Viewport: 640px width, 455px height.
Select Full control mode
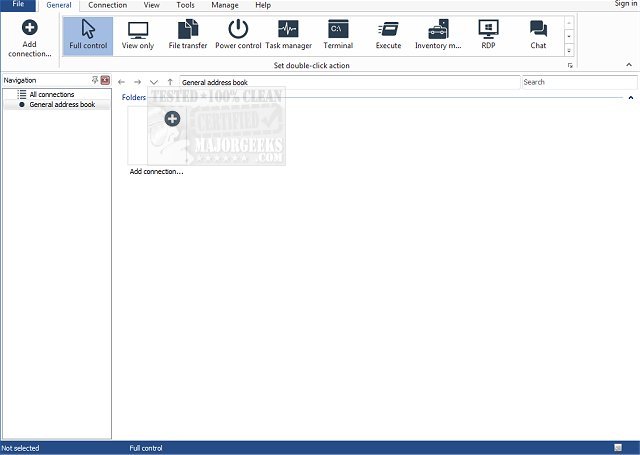(88, 35)
